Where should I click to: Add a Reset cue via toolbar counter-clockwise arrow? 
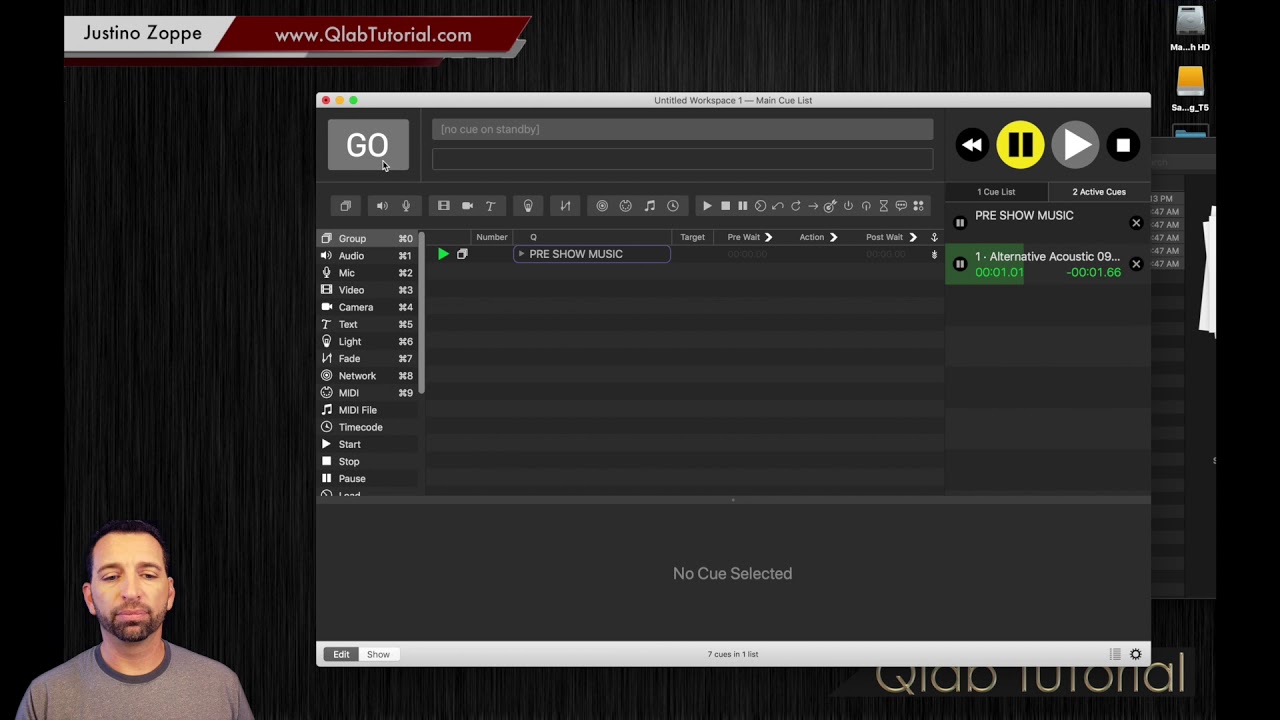pos(778,206)
